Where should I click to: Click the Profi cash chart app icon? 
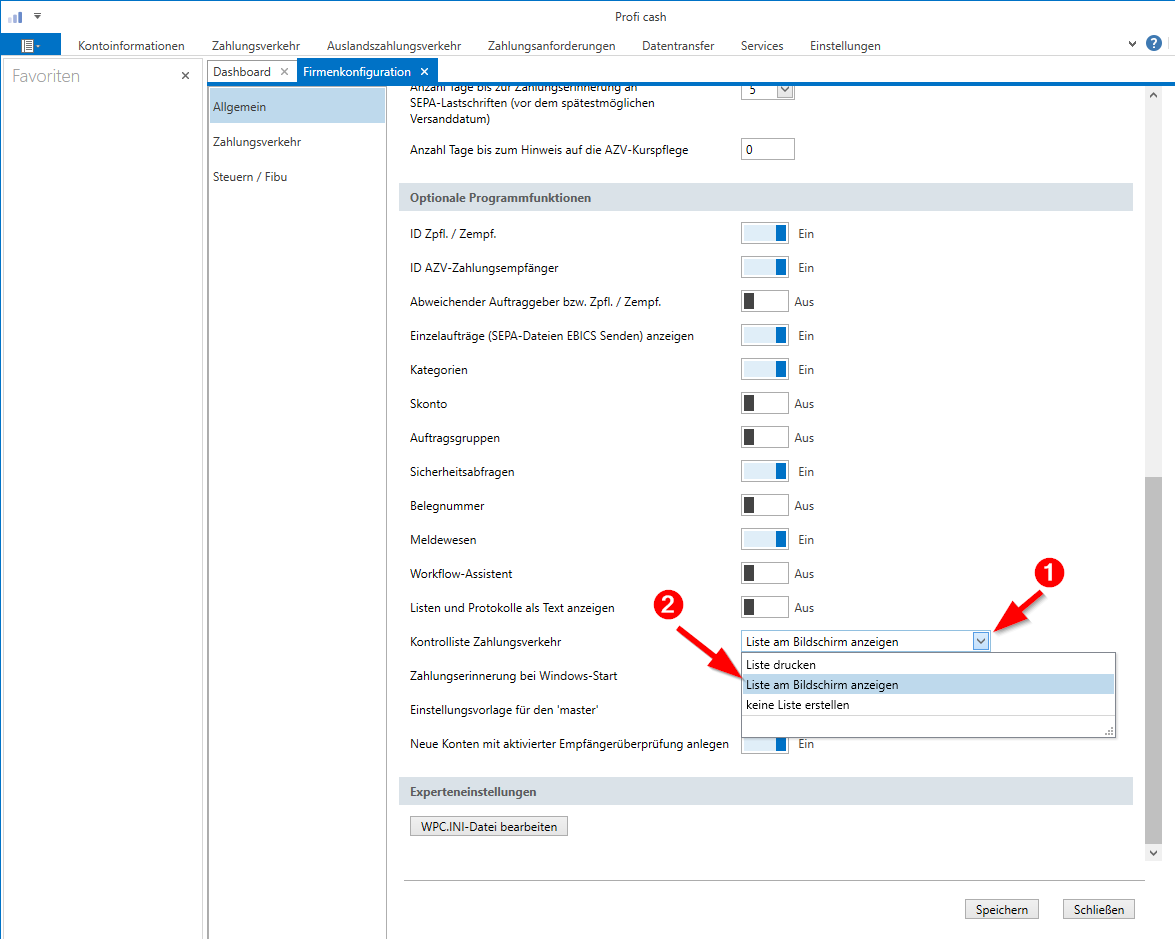[x=14, y=17]
